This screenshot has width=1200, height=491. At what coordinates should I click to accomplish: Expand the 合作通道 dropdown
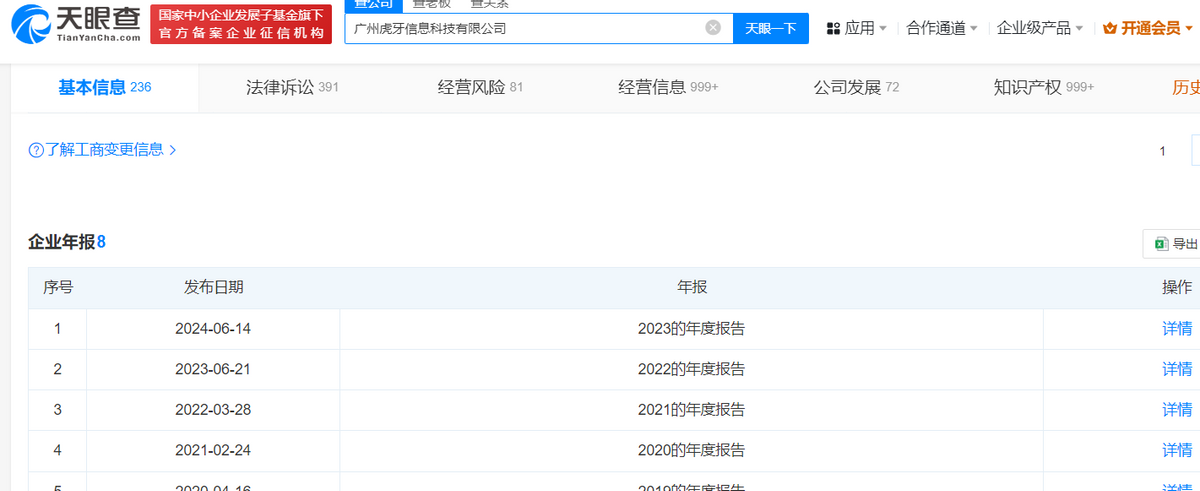(x=941, y=28)
